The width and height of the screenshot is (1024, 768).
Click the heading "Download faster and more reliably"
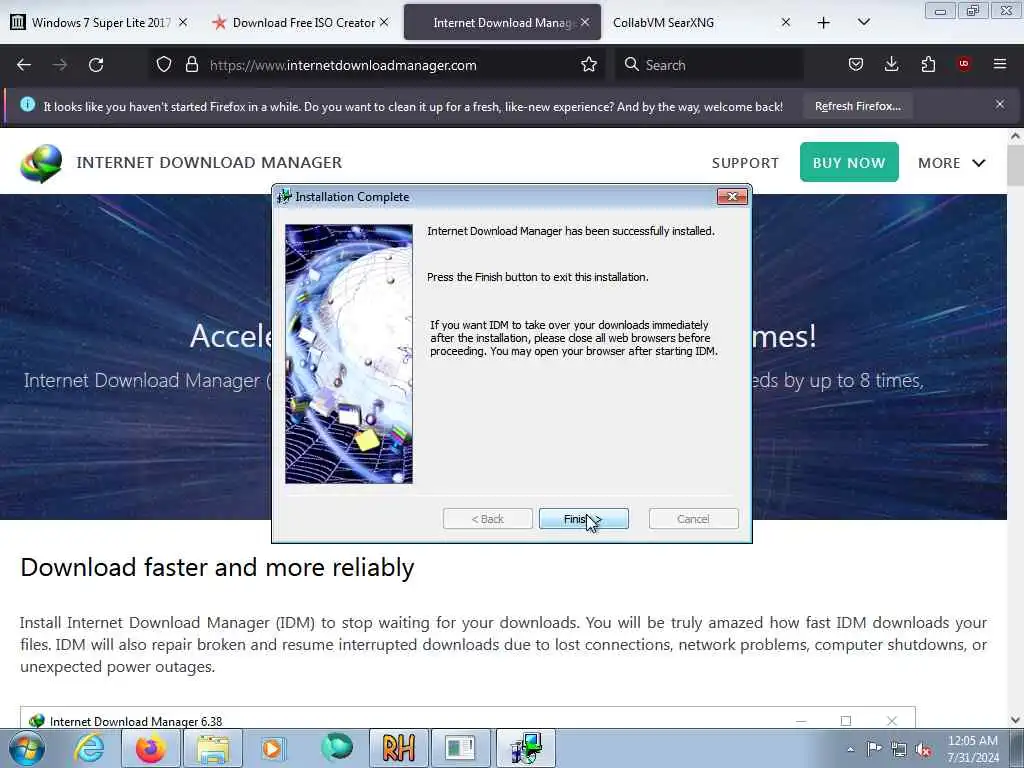[217, 568]
